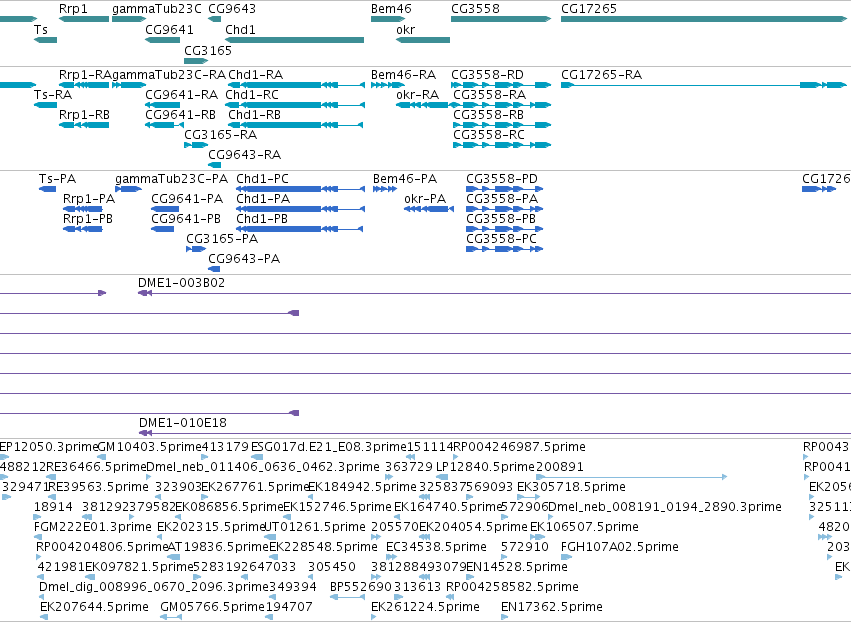Screen dimensions: 851x622
Task: Select the Ts gene label
Action: [41, 29]
